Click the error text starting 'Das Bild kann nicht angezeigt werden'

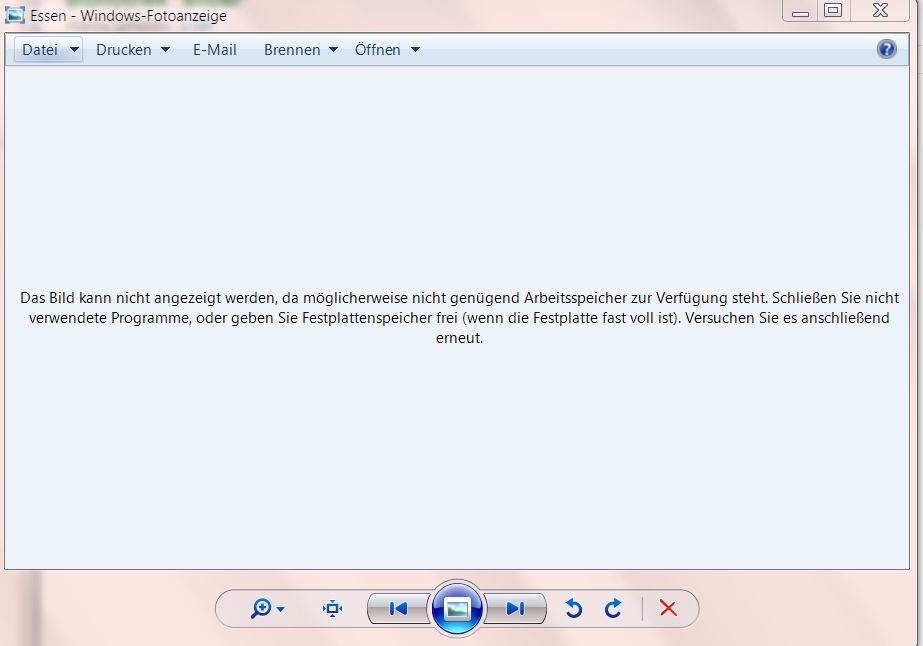459,318
